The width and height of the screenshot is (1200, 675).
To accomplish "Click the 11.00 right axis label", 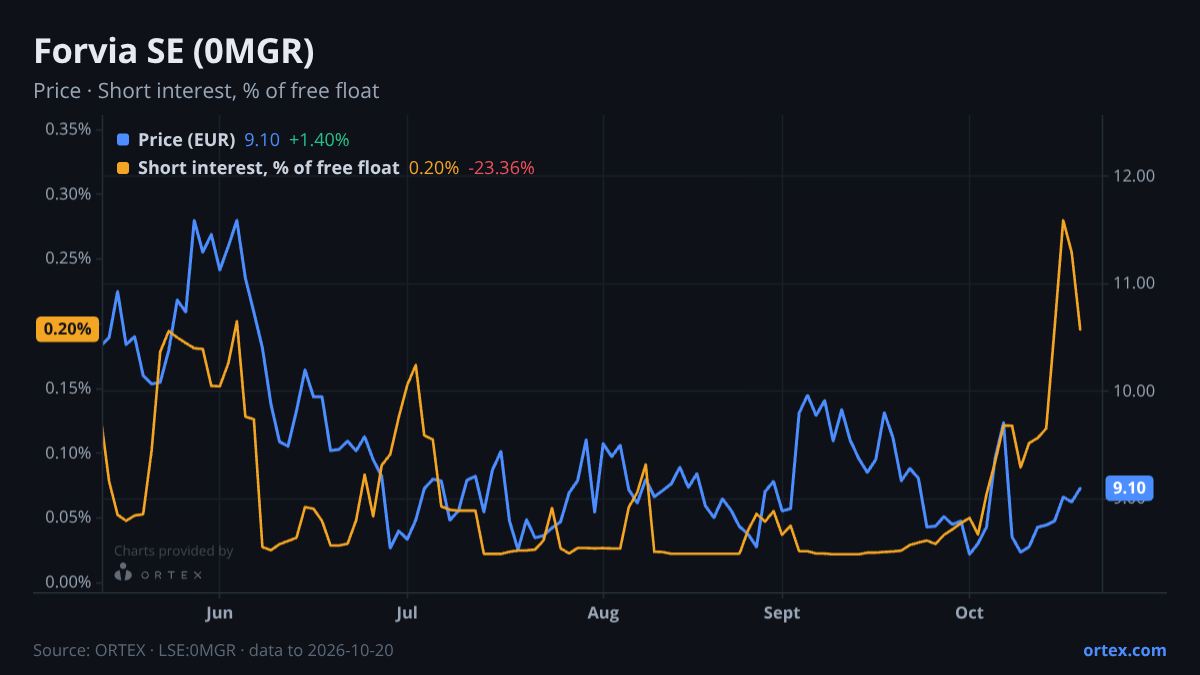I will 1133,283.
